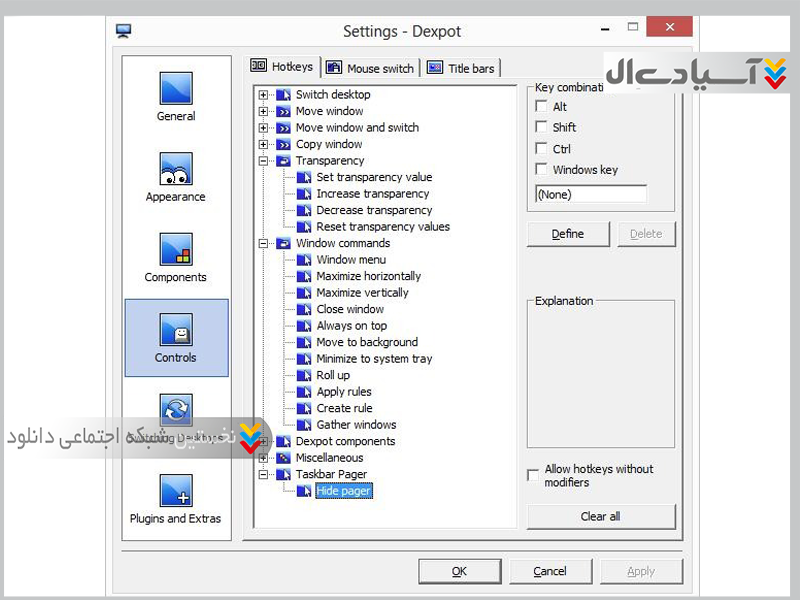Enable the Alt key checkbox
Viewport: 800px width, 600px height.
pos(542,107)
